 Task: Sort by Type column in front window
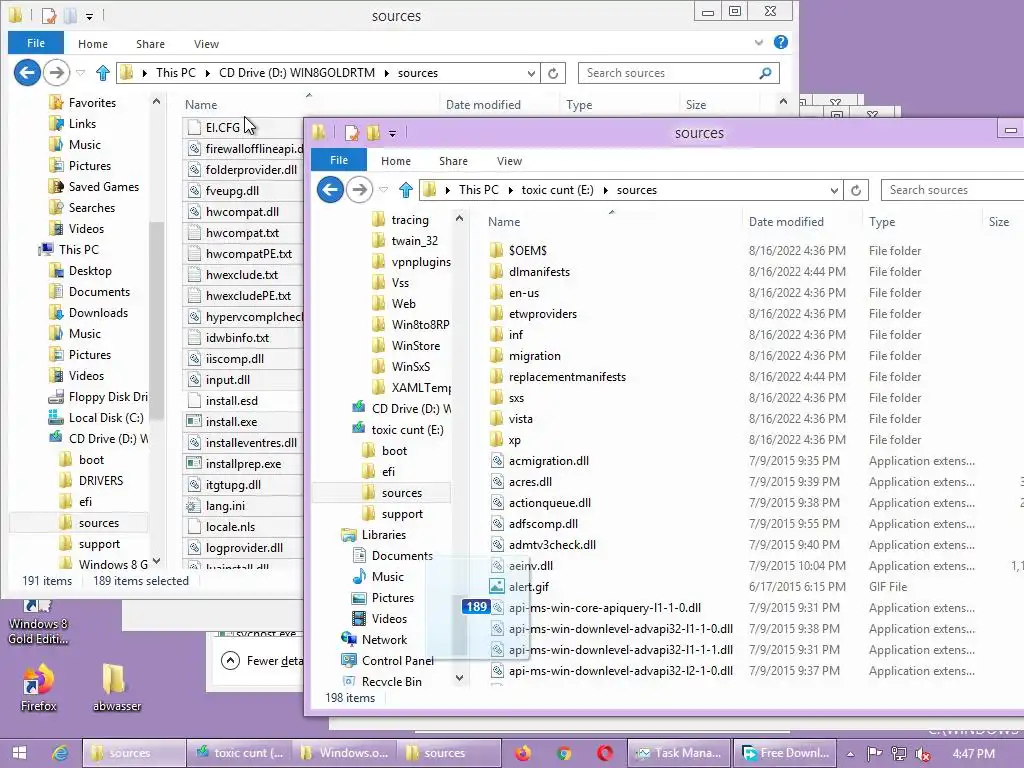coord(882,222)
